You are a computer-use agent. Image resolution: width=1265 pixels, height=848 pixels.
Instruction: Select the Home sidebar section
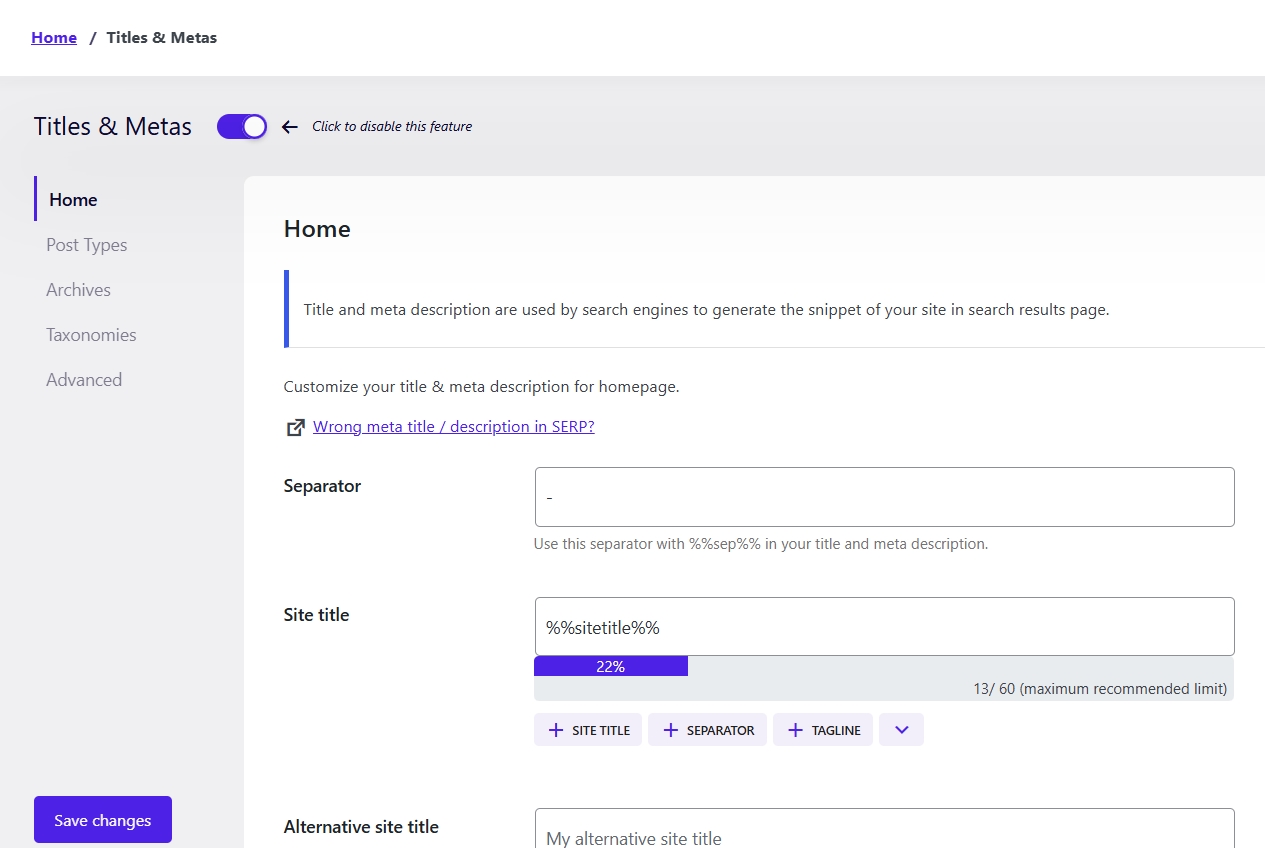tap(73, 200)
